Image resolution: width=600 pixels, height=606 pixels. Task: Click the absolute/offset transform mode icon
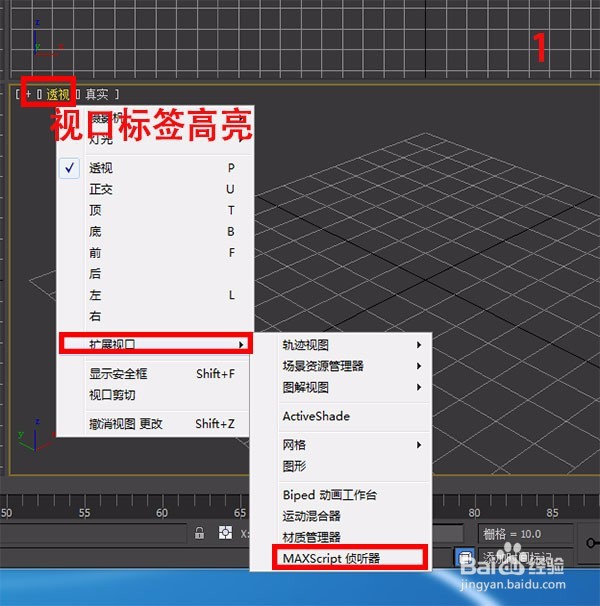225,533
